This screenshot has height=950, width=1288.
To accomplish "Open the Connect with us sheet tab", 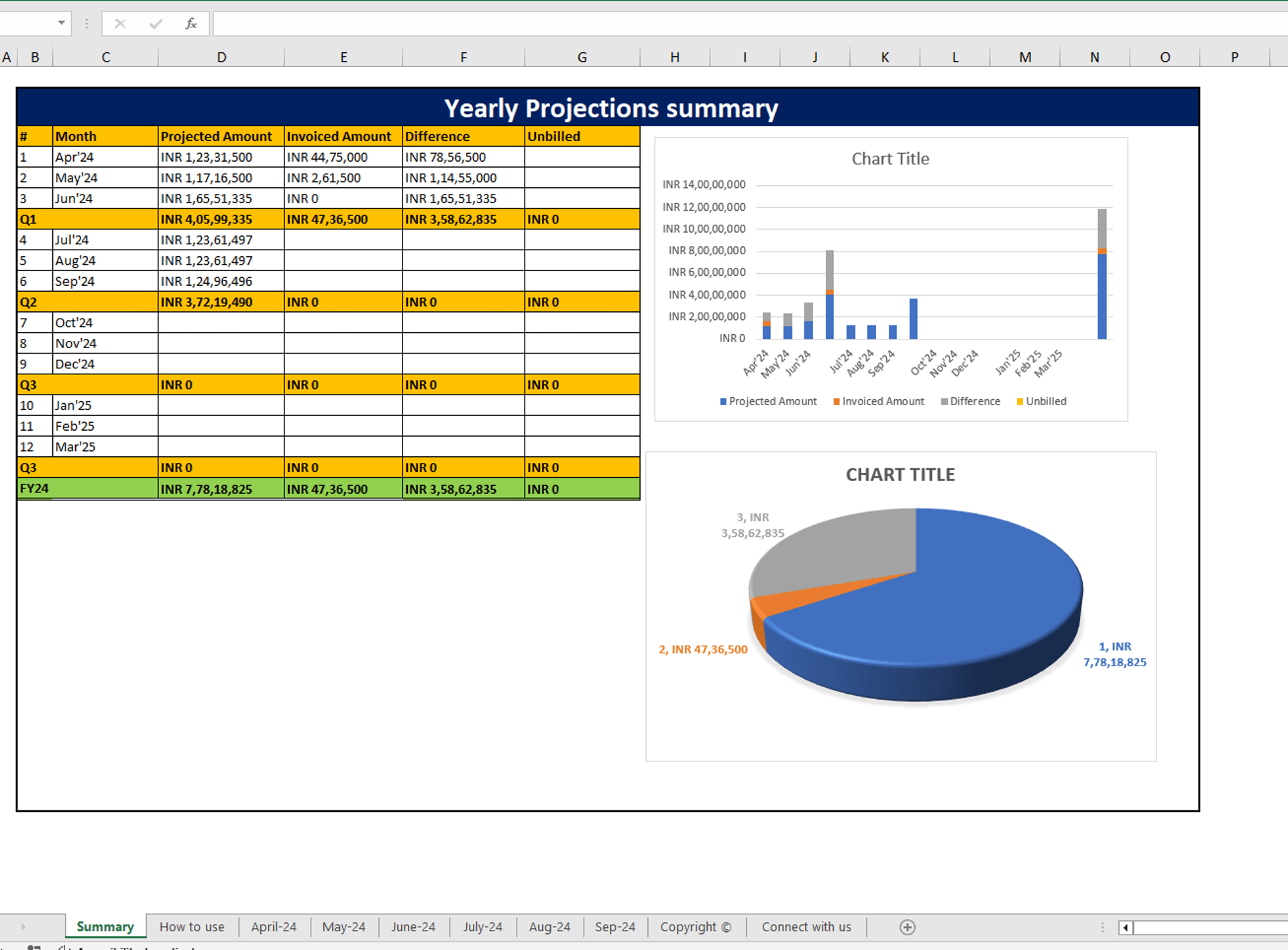I will 806,927.
